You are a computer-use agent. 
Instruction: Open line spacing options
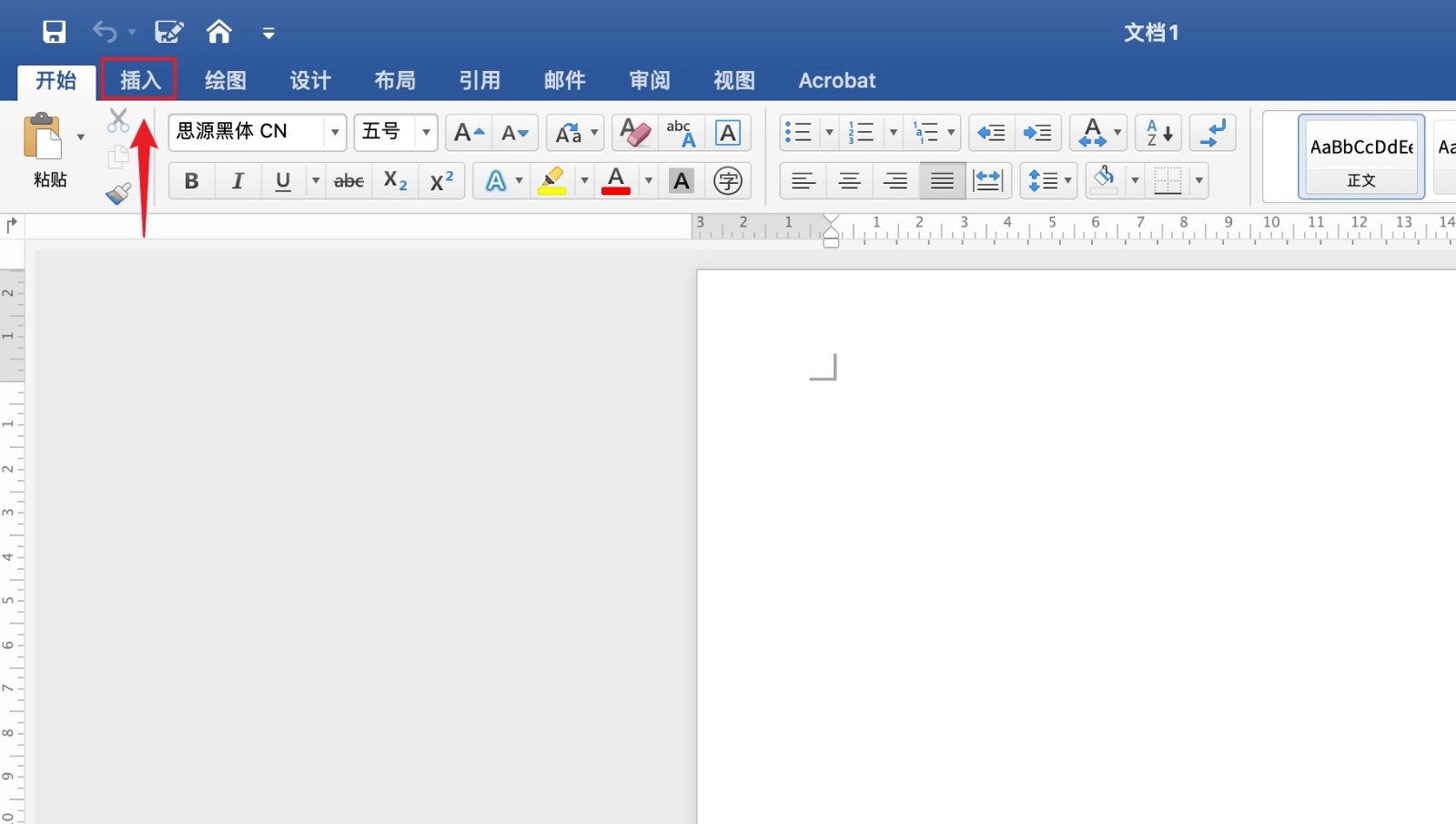(1049, 181)
